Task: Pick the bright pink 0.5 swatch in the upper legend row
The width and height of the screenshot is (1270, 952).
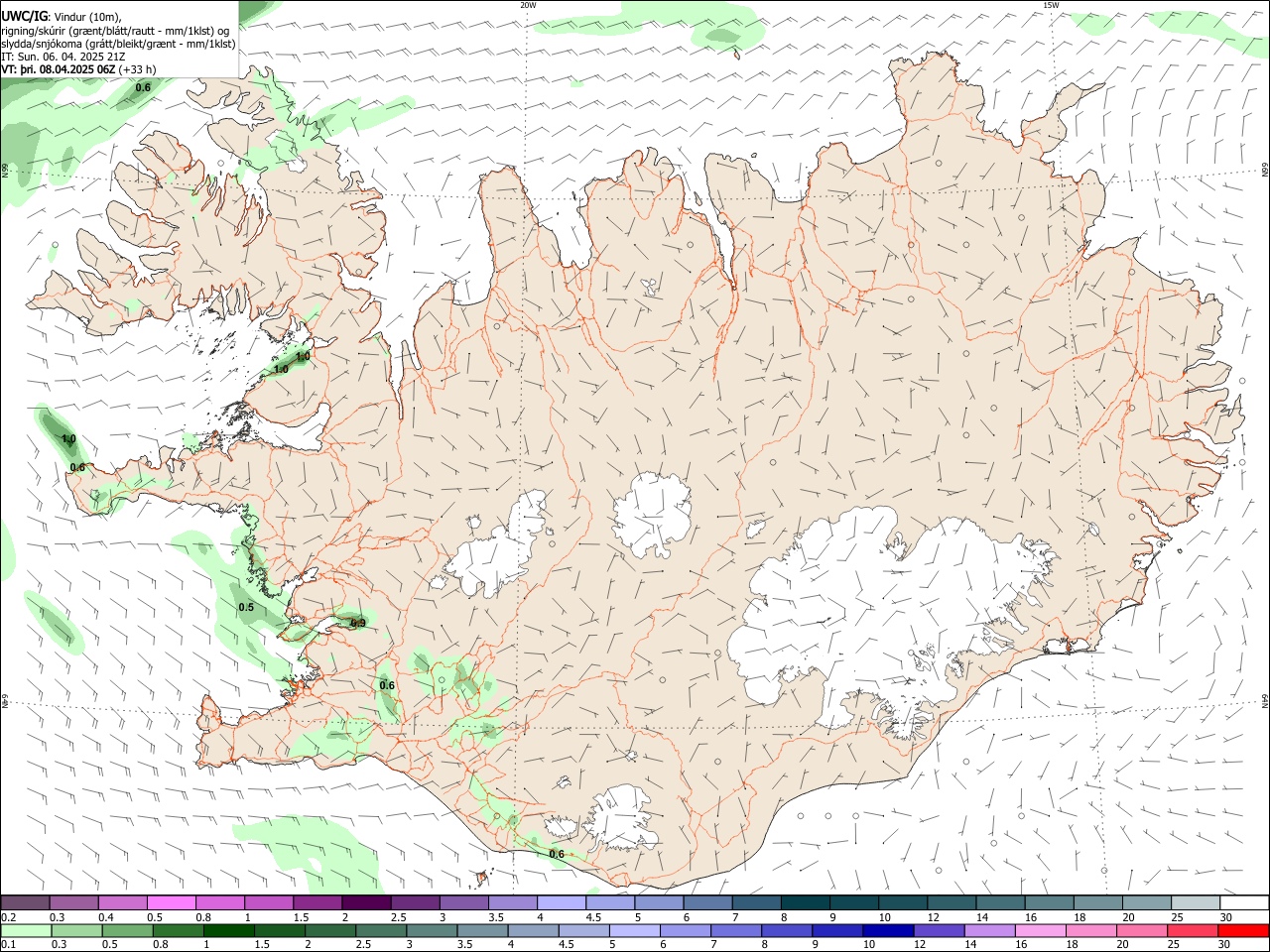Action: (x=172, y=903)
